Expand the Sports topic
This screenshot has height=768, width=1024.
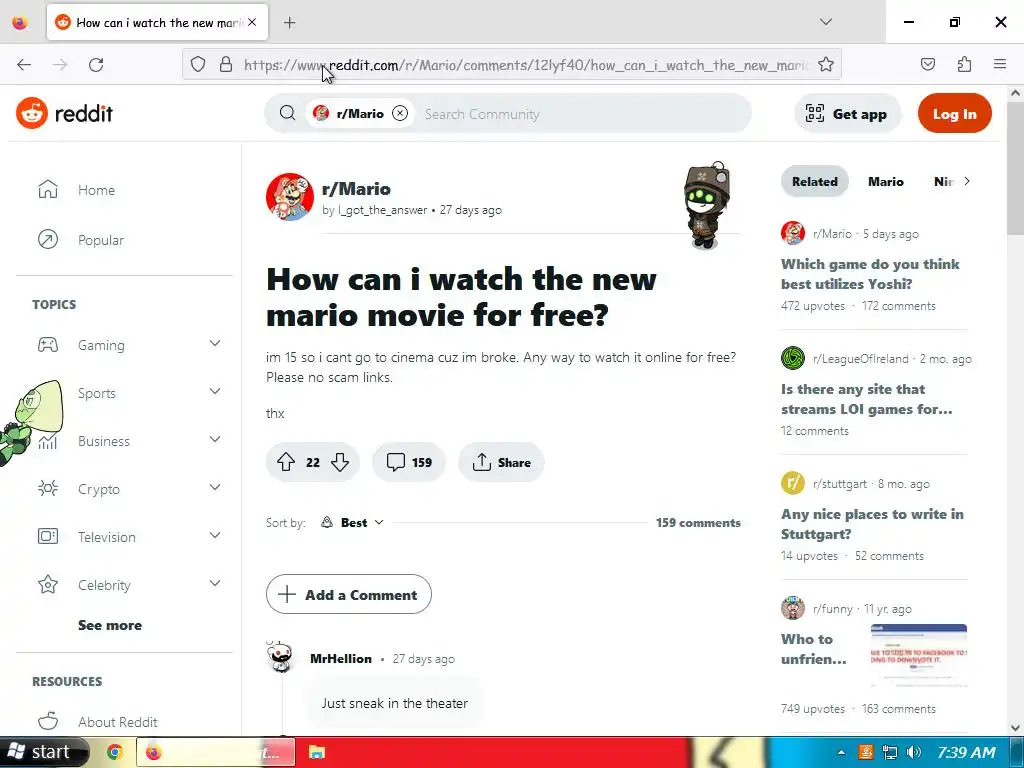[215, 391]
